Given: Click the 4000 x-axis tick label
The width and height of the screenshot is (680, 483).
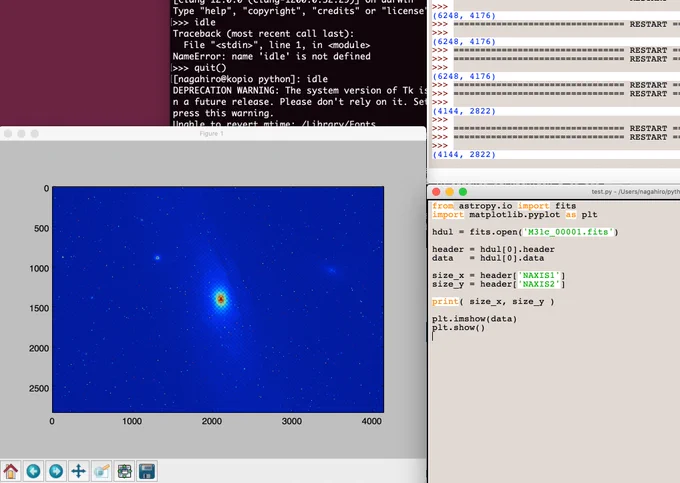Looking at the screenshot, I should (372, 421).
